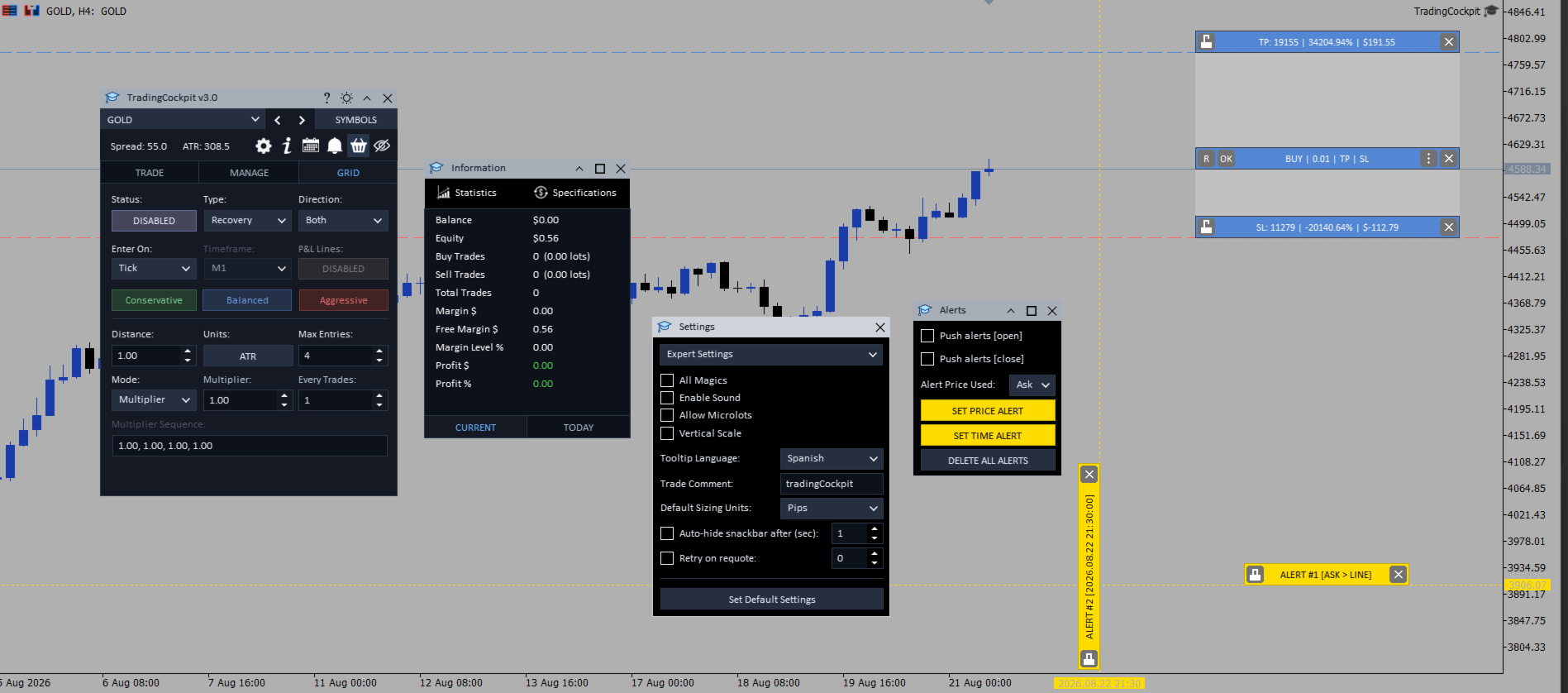Open alerts via the bell icon
The width and height of the screenshot is (1568, 693).
pos(335,146)
